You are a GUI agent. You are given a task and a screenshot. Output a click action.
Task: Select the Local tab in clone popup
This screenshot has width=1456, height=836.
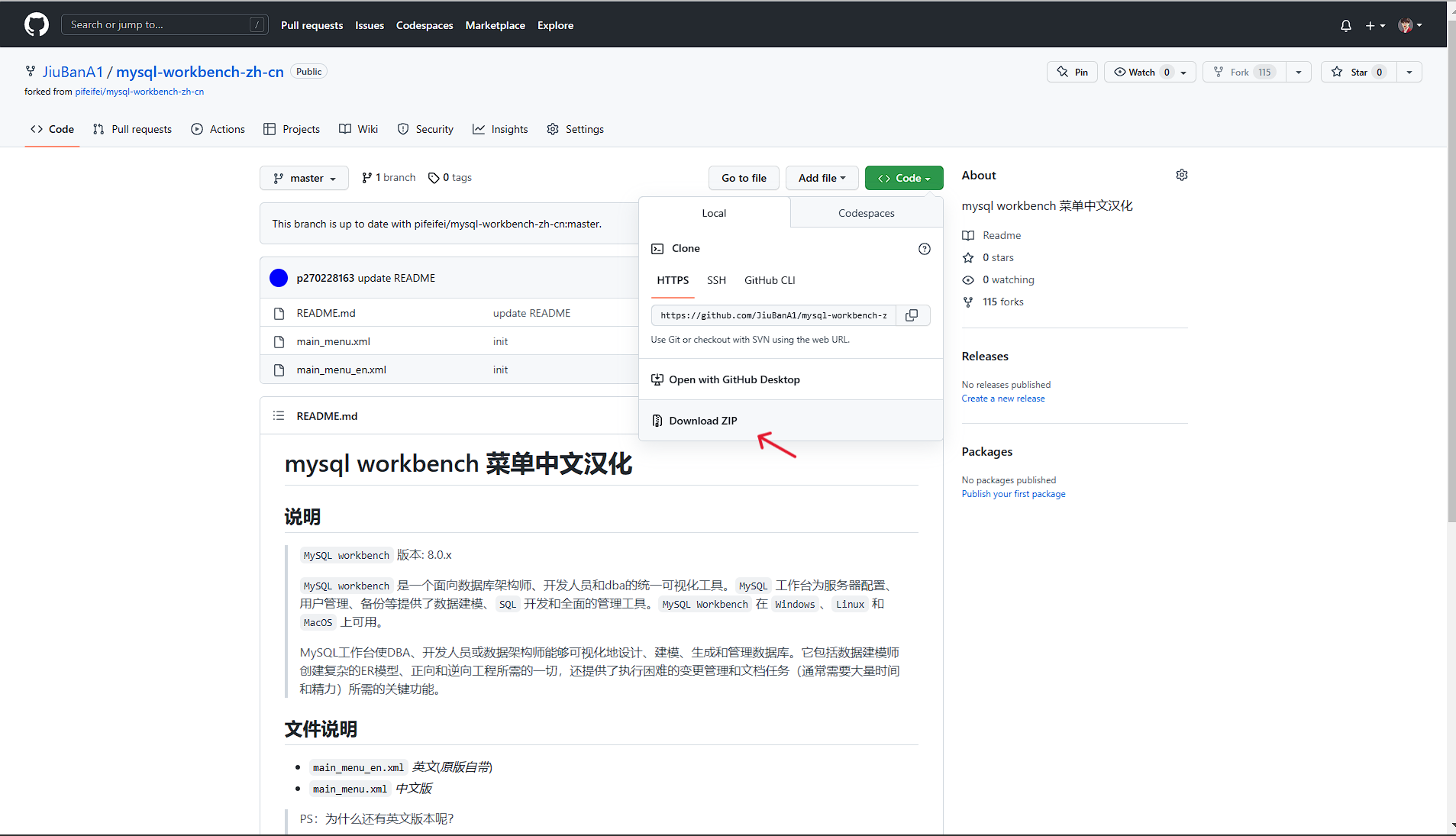(714, 213)
